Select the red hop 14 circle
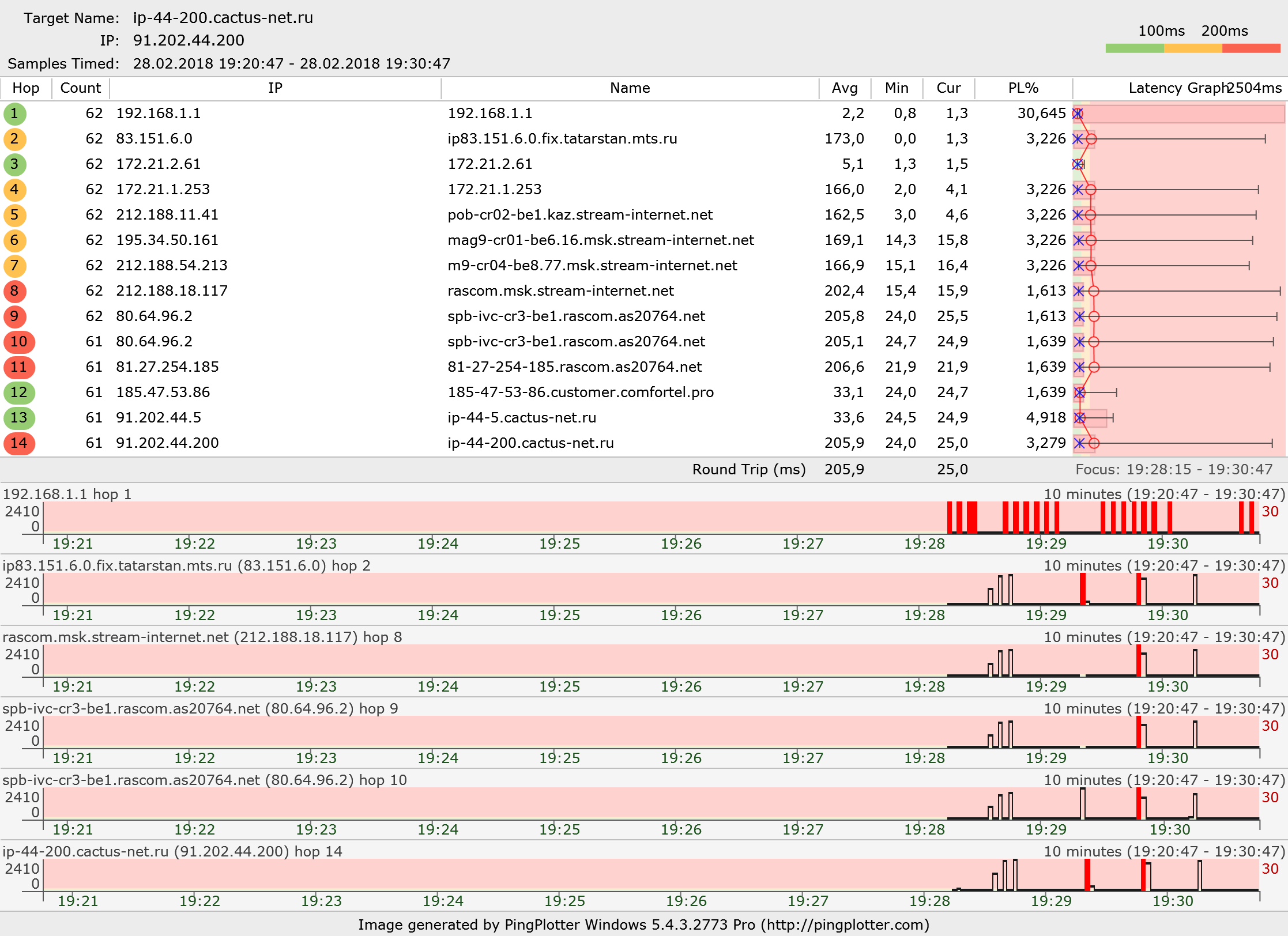This screenshot has width=1288, height=936. (x=19, y=443)
